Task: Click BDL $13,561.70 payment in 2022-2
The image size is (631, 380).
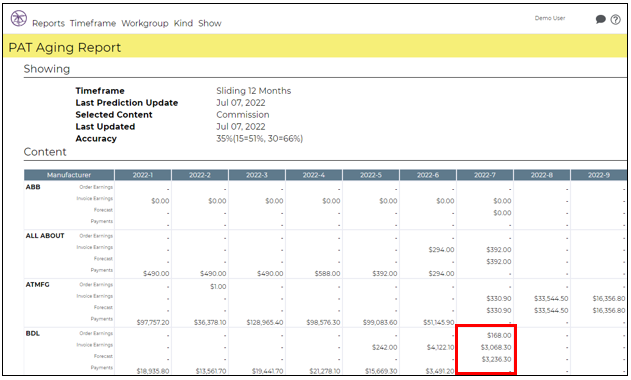Action: click(211, 371)
